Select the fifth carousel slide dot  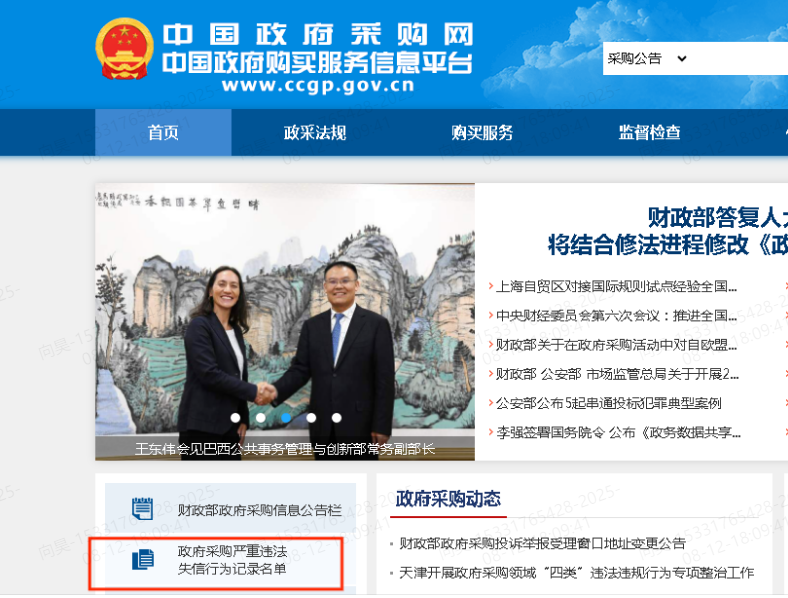(x=337, y=418)
